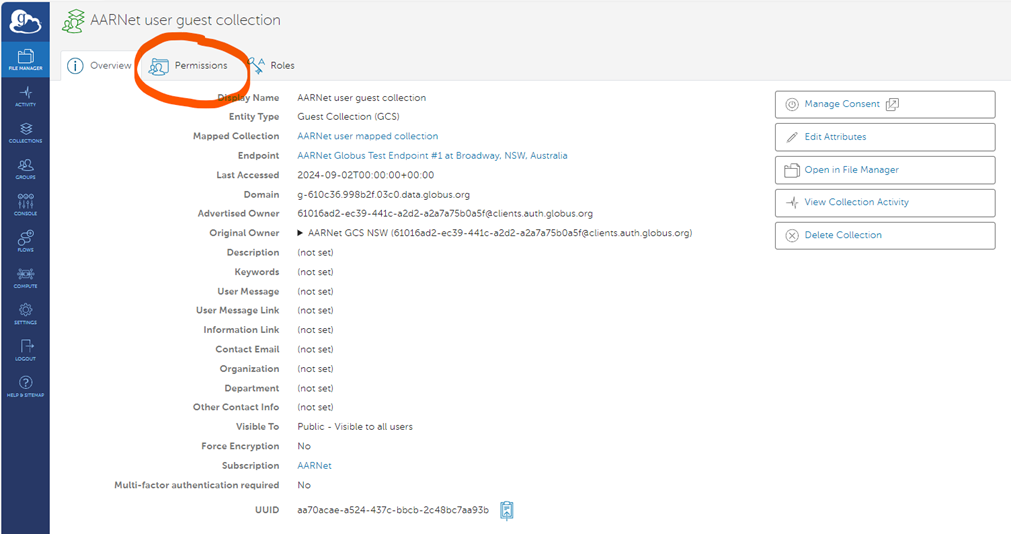Go to Collections in sidebar

point(26,132)
